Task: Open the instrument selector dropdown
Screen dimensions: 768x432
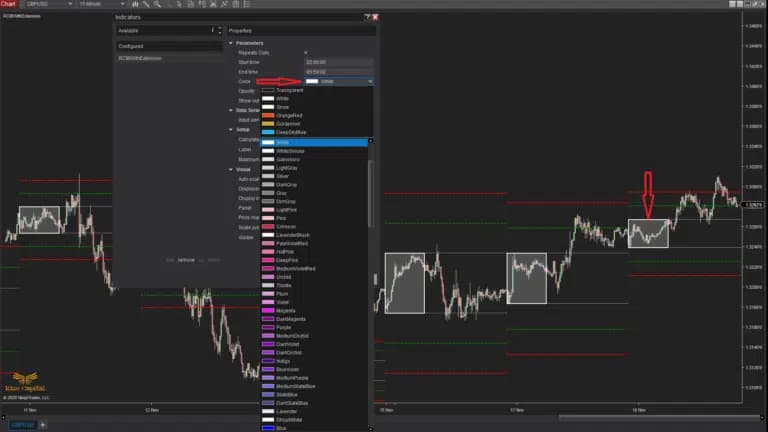Action: click(49, 4)
